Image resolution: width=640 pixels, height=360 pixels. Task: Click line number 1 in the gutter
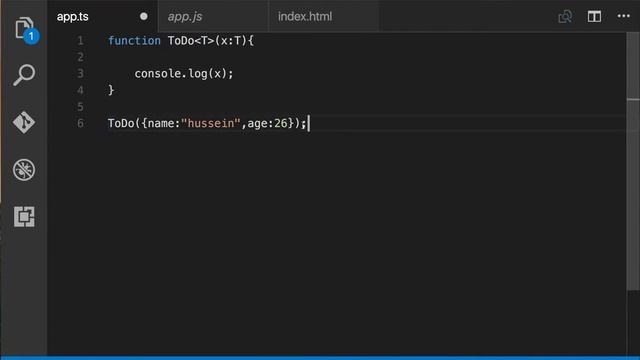(x=80, y=41)
